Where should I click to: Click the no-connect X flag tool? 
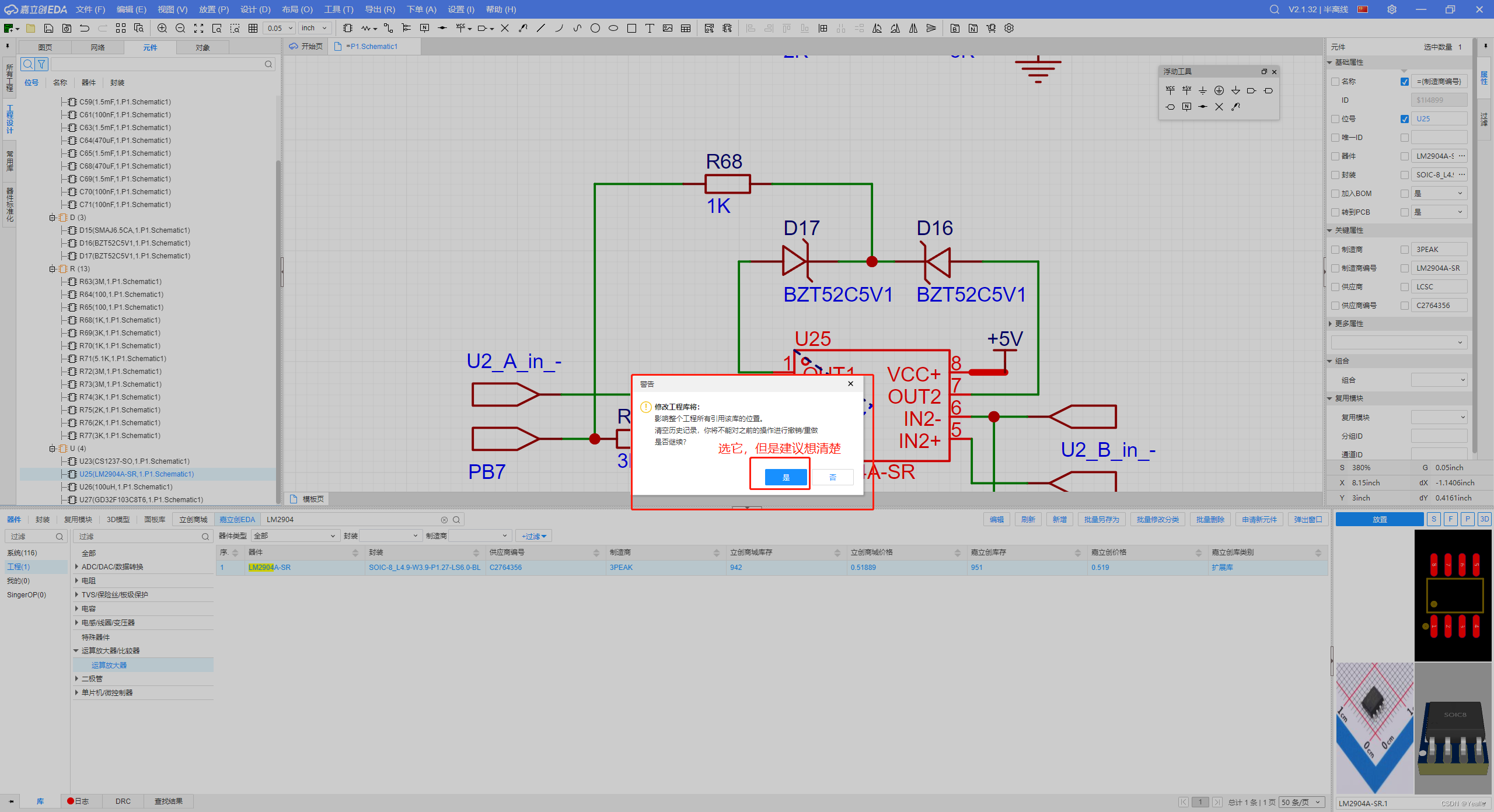(505, 28)
